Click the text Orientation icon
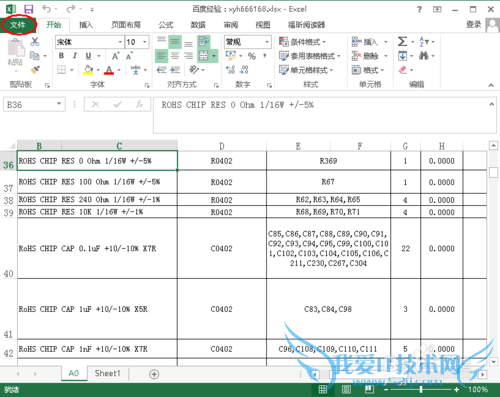 194,70
